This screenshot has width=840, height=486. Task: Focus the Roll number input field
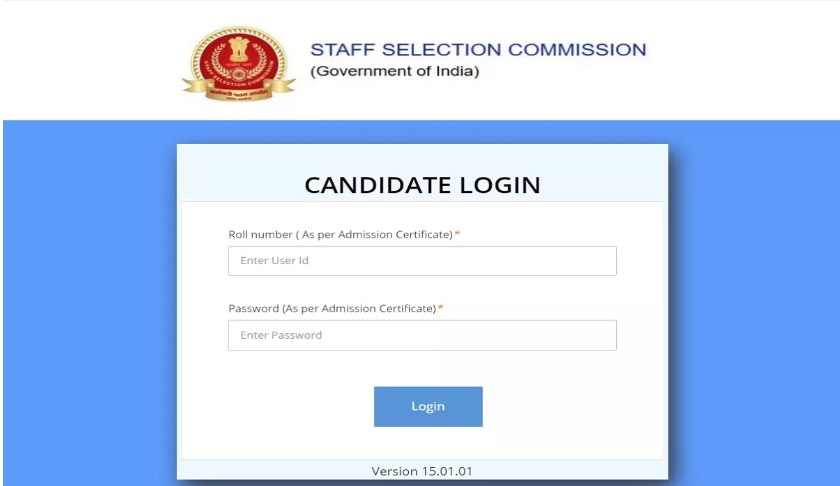click(x=422, y=261)
